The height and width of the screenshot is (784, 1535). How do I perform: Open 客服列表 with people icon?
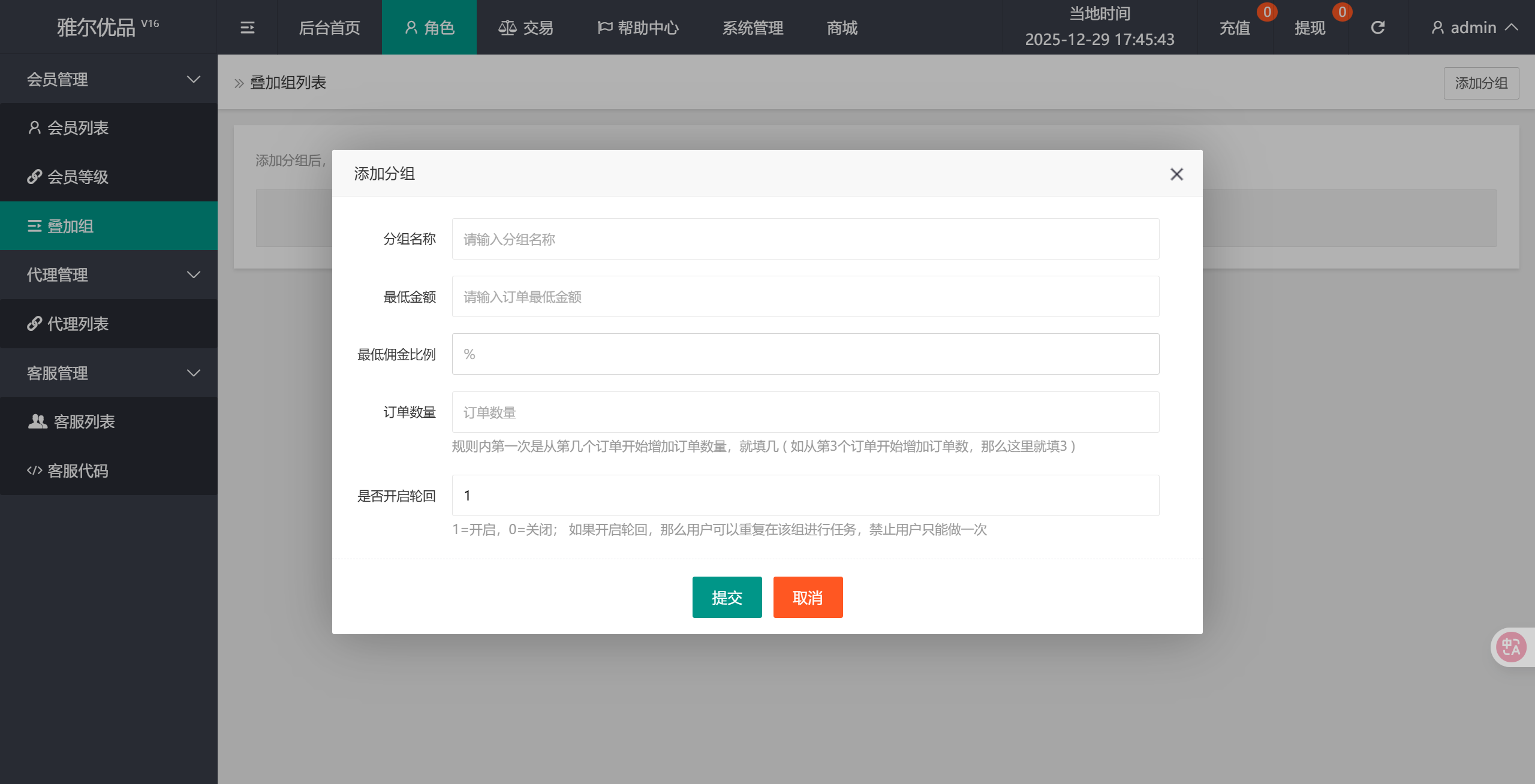84,422
